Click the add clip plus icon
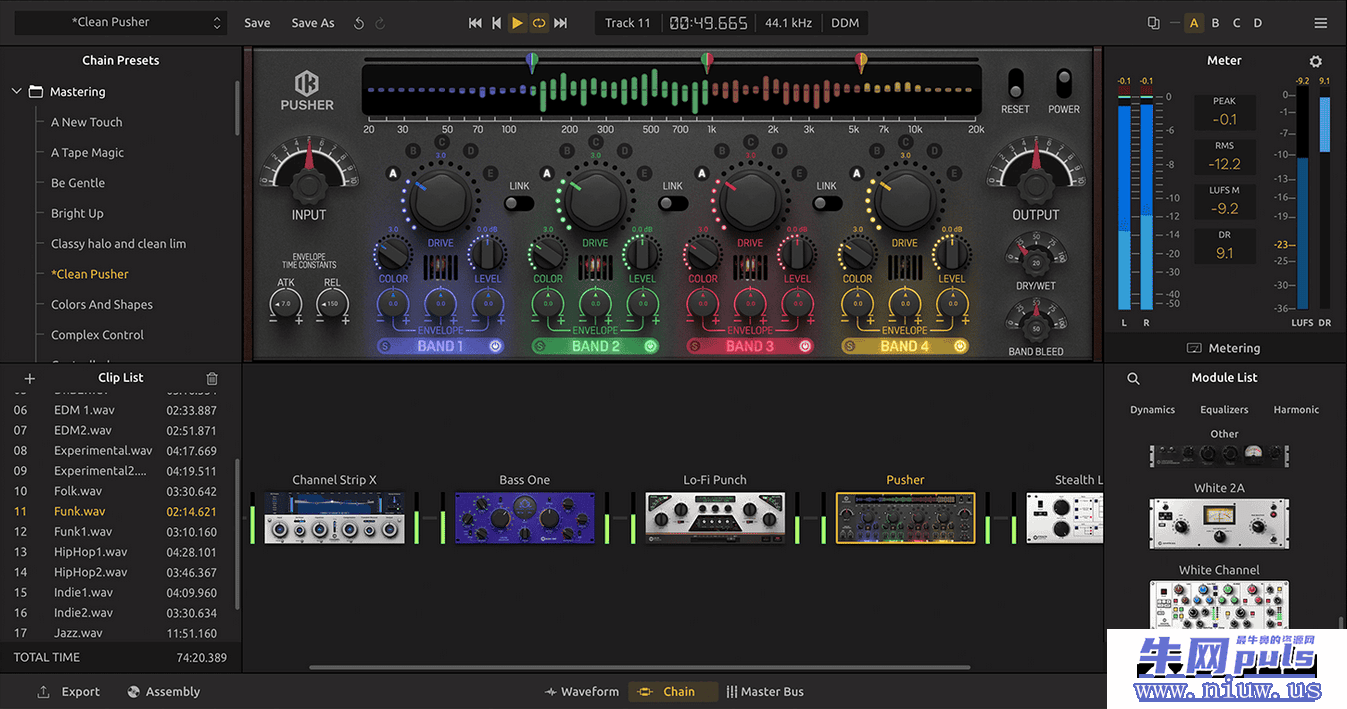Image resolution: width=1347 pixels, height=709 pixels. [30, 378]
